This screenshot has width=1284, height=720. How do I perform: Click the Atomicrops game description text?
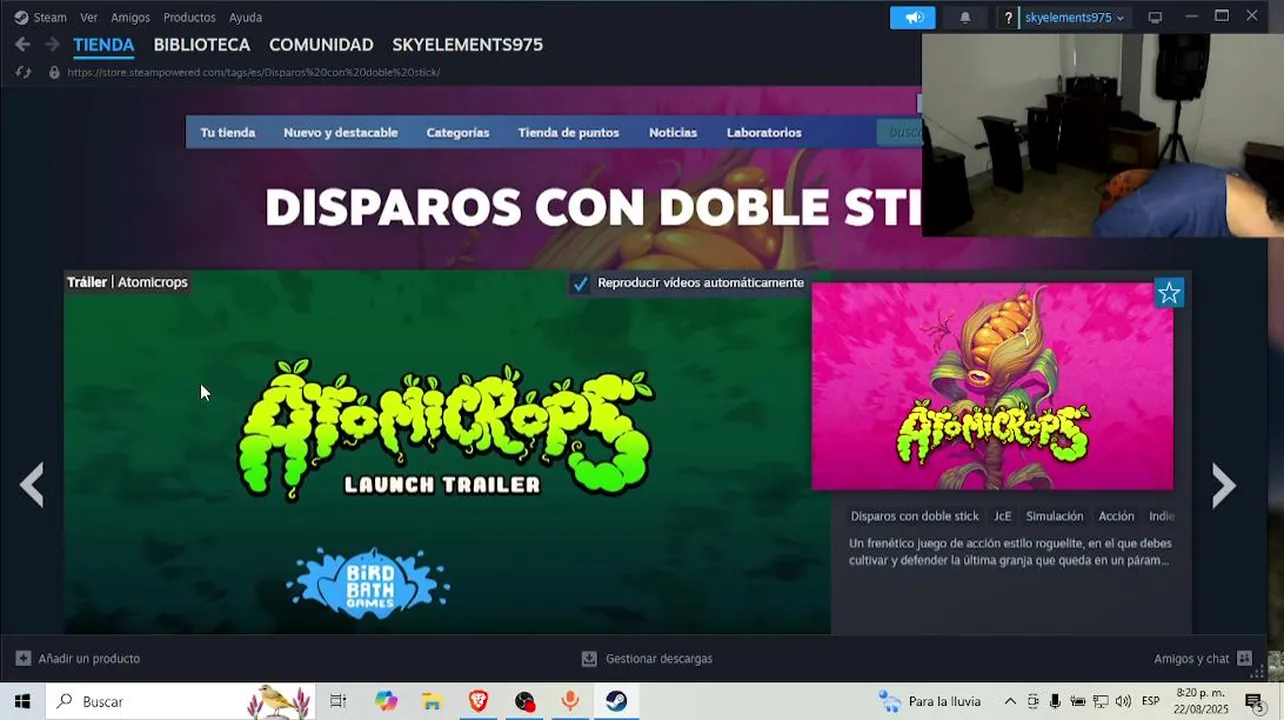click(1010, 552)
